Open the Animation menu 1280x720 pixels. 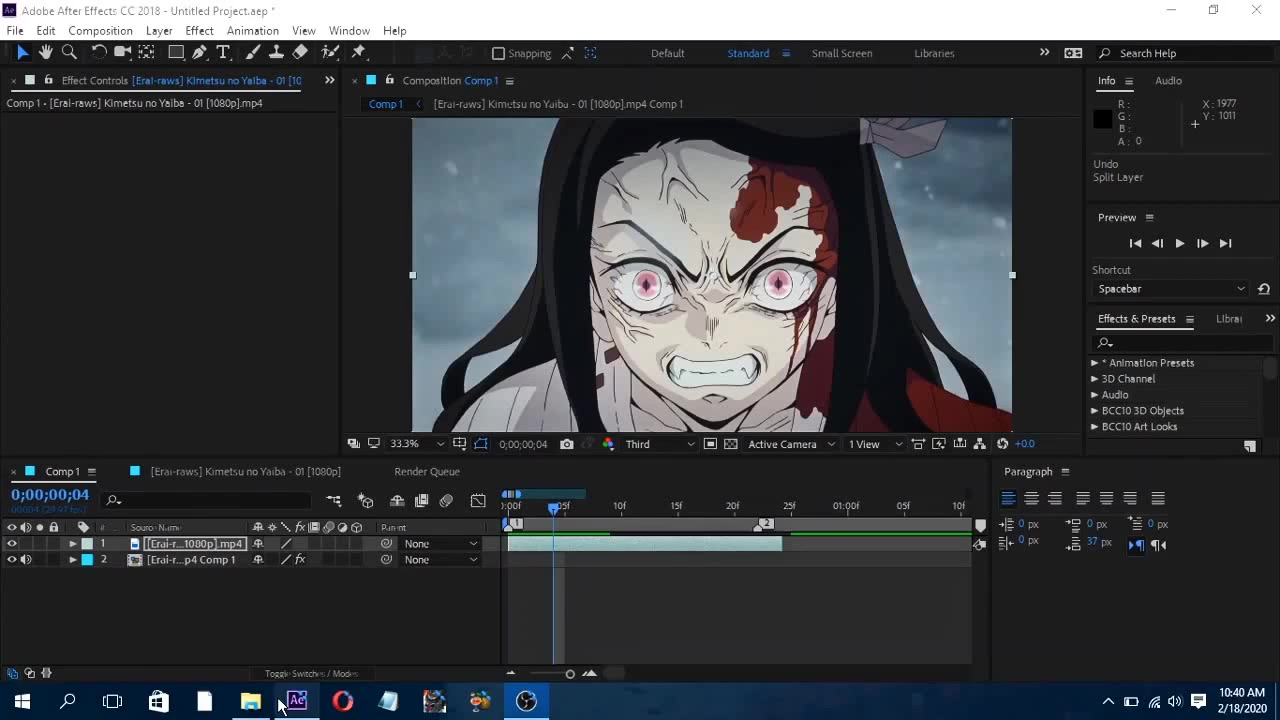[253, 31]
